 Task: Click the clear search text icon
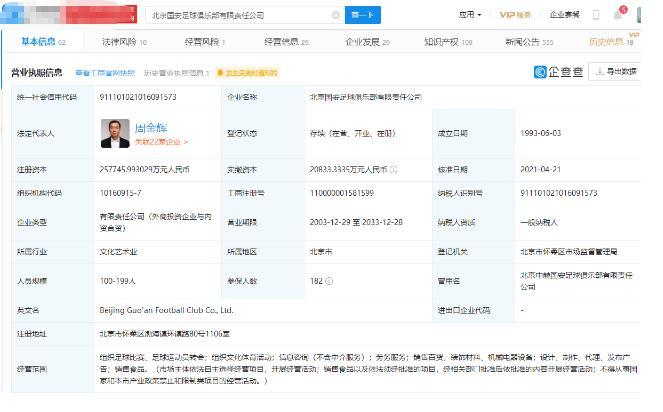pos(334,15)
